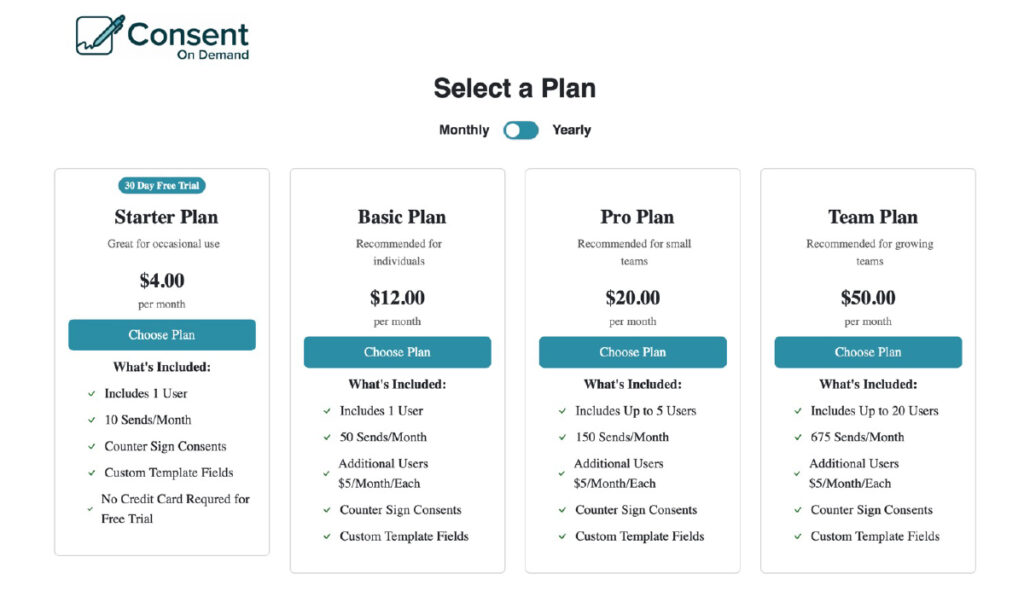Select the Monthly billing label
The height and width of the screenshot is (597, 1024).
464,130
